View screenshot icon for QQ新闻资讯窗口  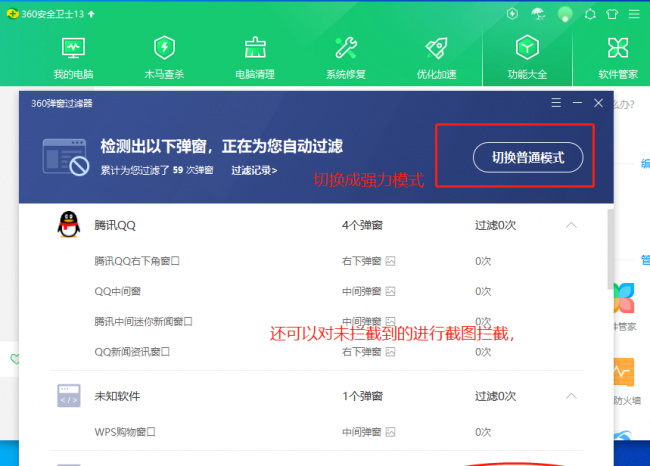[390, 352]
